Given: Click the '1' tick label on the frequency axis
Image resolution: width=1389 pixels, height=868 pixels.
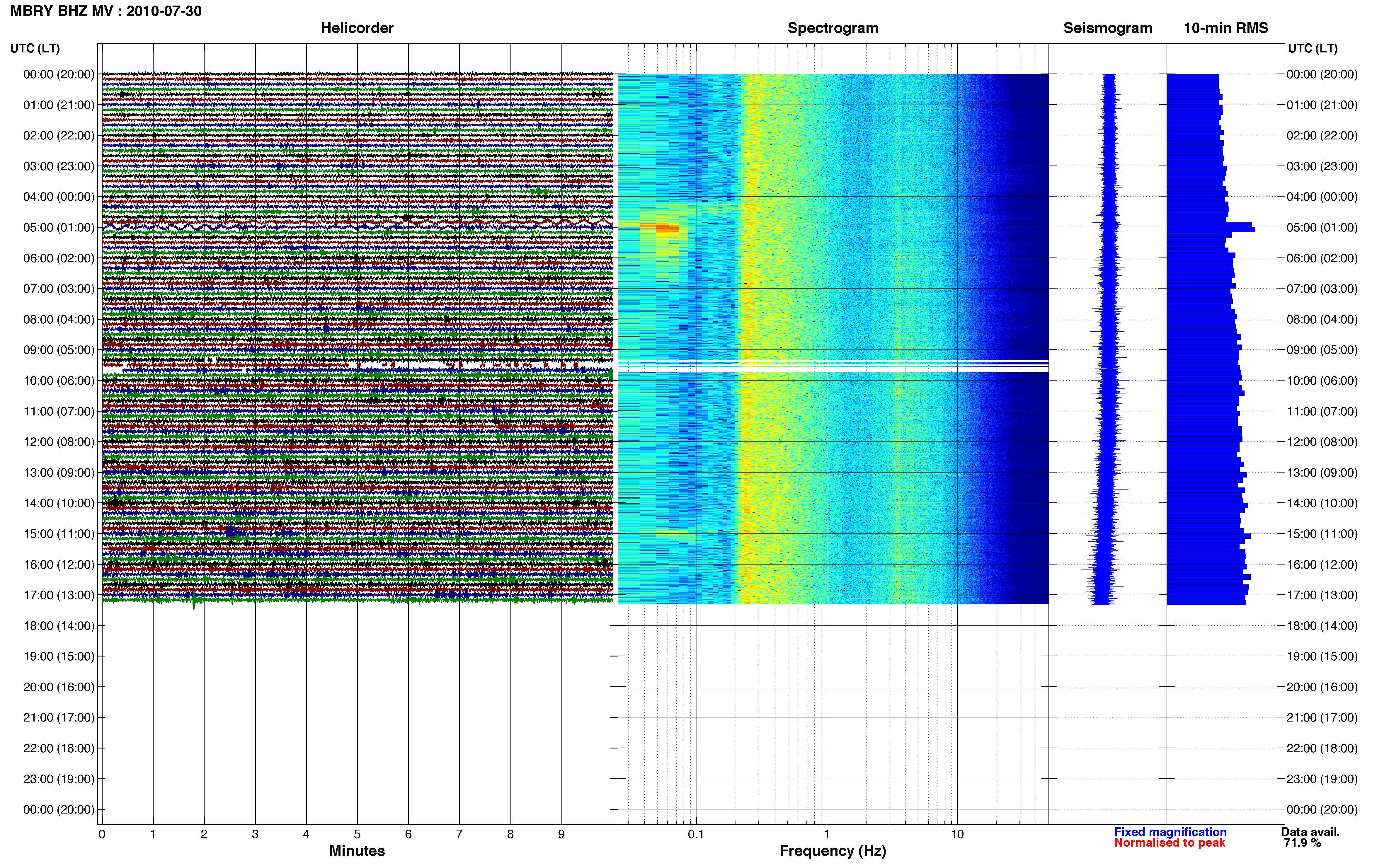Looking at the screenshot, I should coord(826,834).
